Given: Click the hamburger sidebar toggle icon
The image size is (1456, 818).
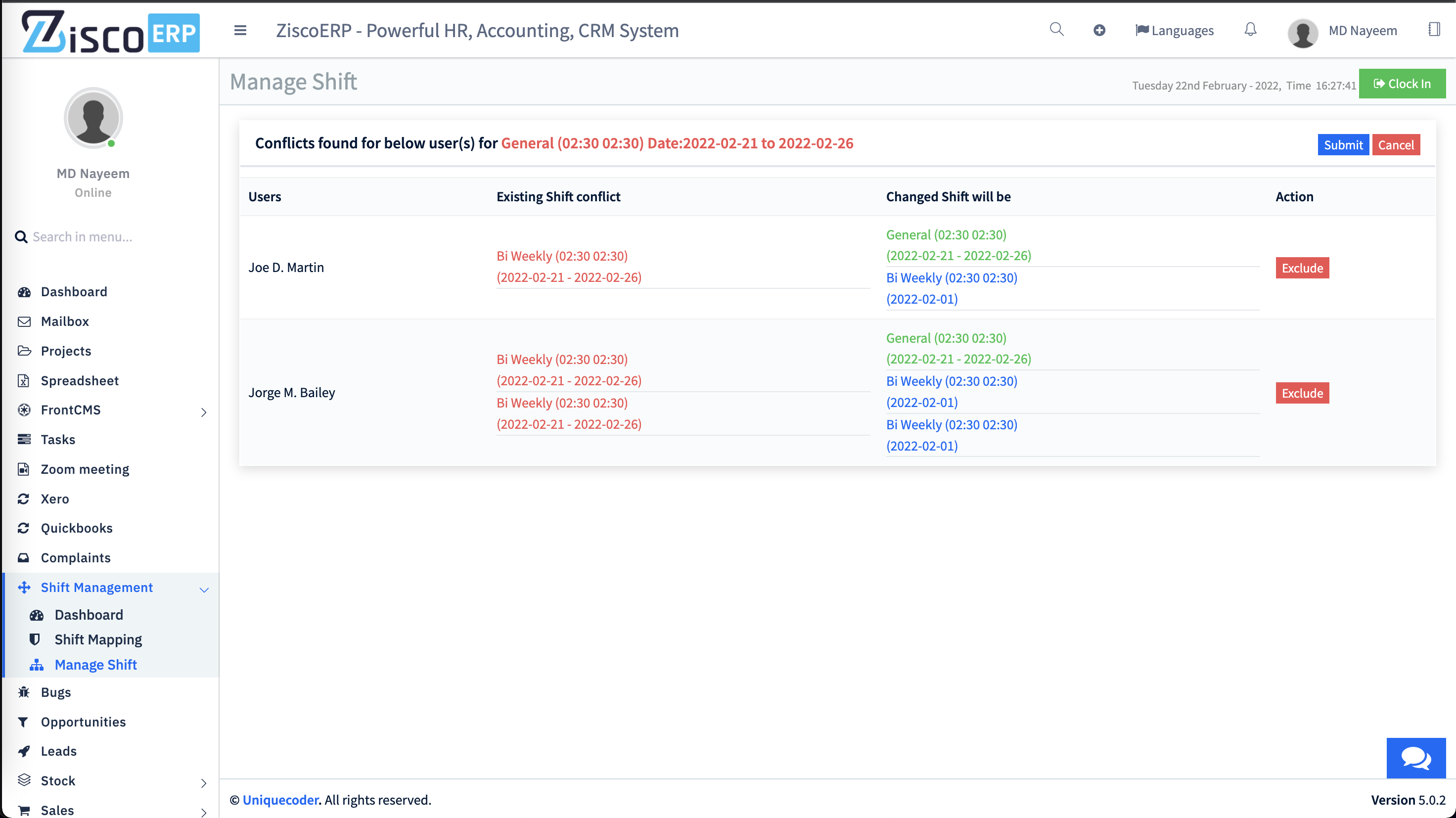Looking at the screenshot, I should point(240,31).
